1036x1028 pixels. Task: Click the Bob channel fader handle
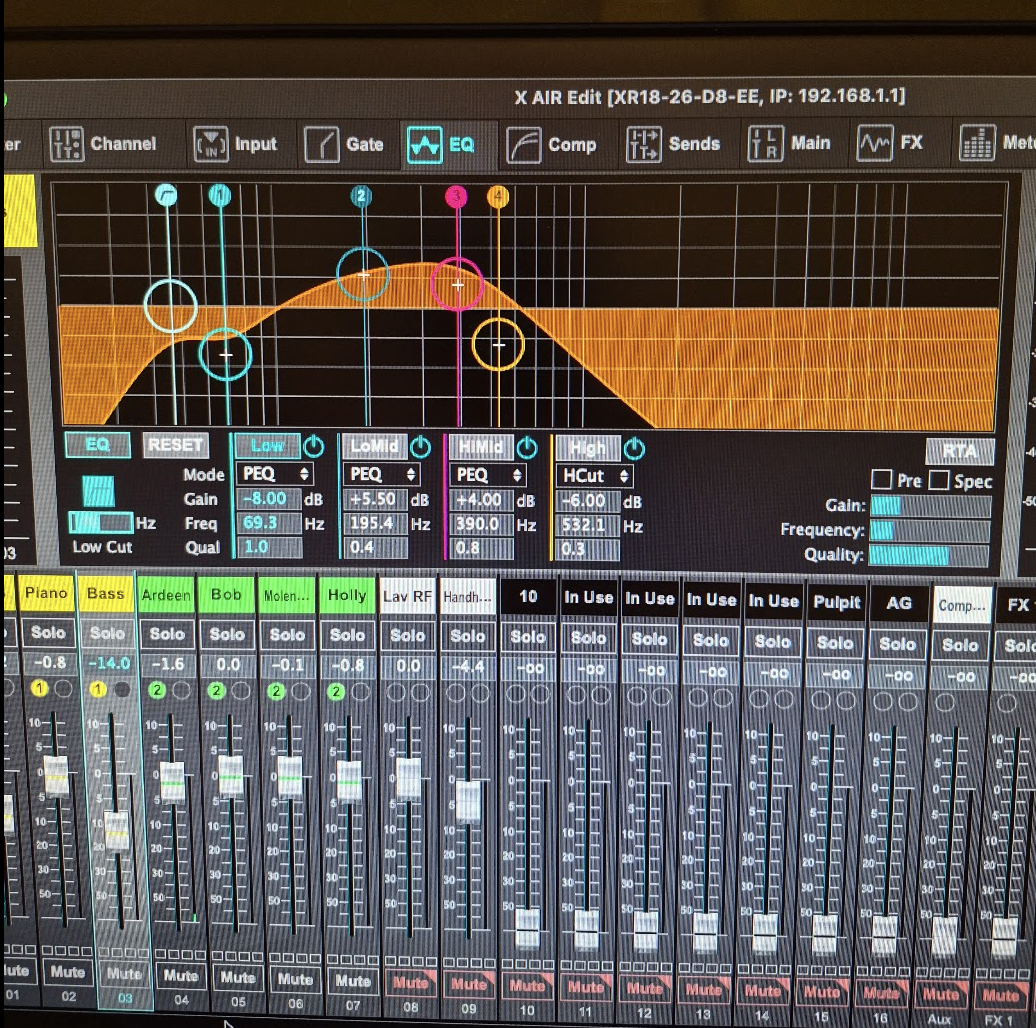tap(231, 778)
